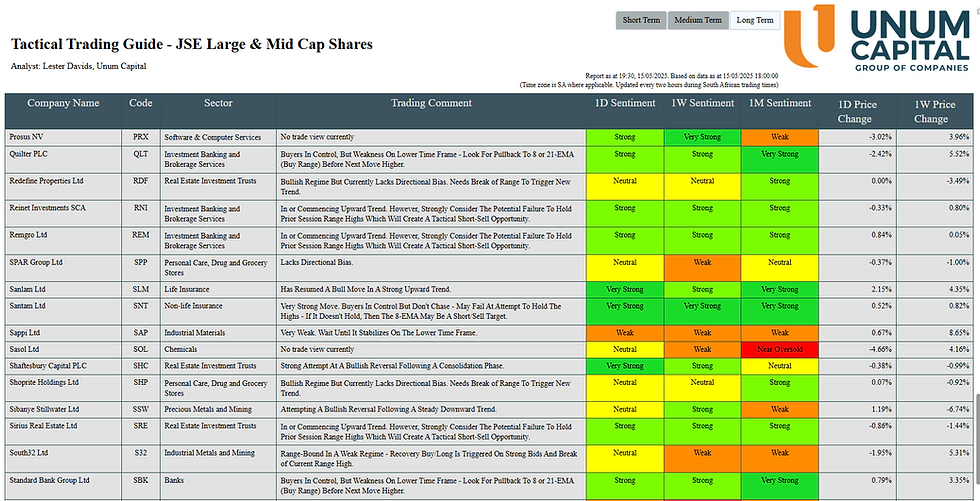Image resolution: width=980 pixels, height=501 pixels.
Task: Click Sasol Near Oversold sentiment cell
Action: 780,350
